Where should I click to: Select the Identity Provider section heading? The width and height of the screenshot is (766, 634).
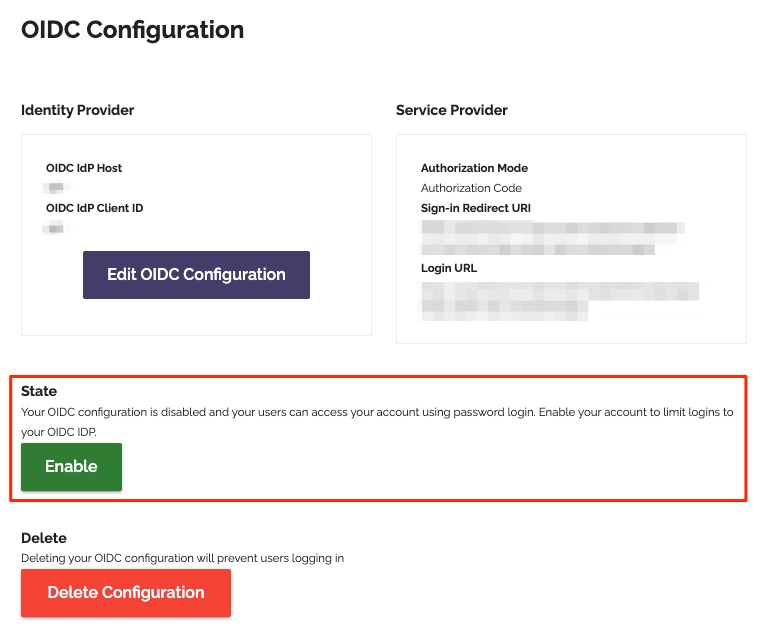coord(77,110)
